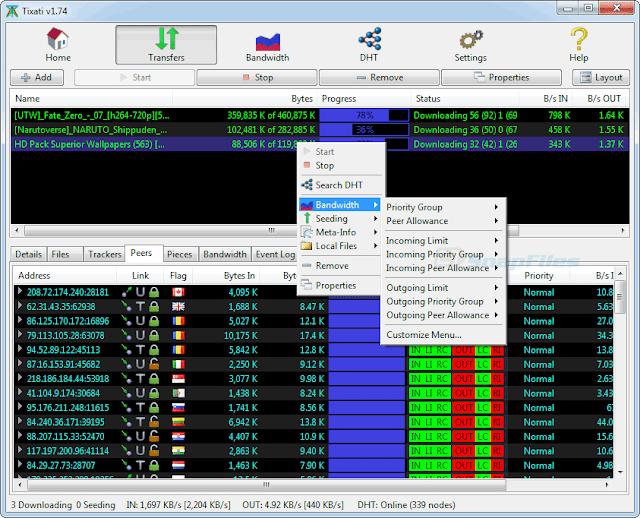Viewport: 640px width, 518px height.
Task: Open the Outgoing Limit submenu
Action: [x=443, y=288]
